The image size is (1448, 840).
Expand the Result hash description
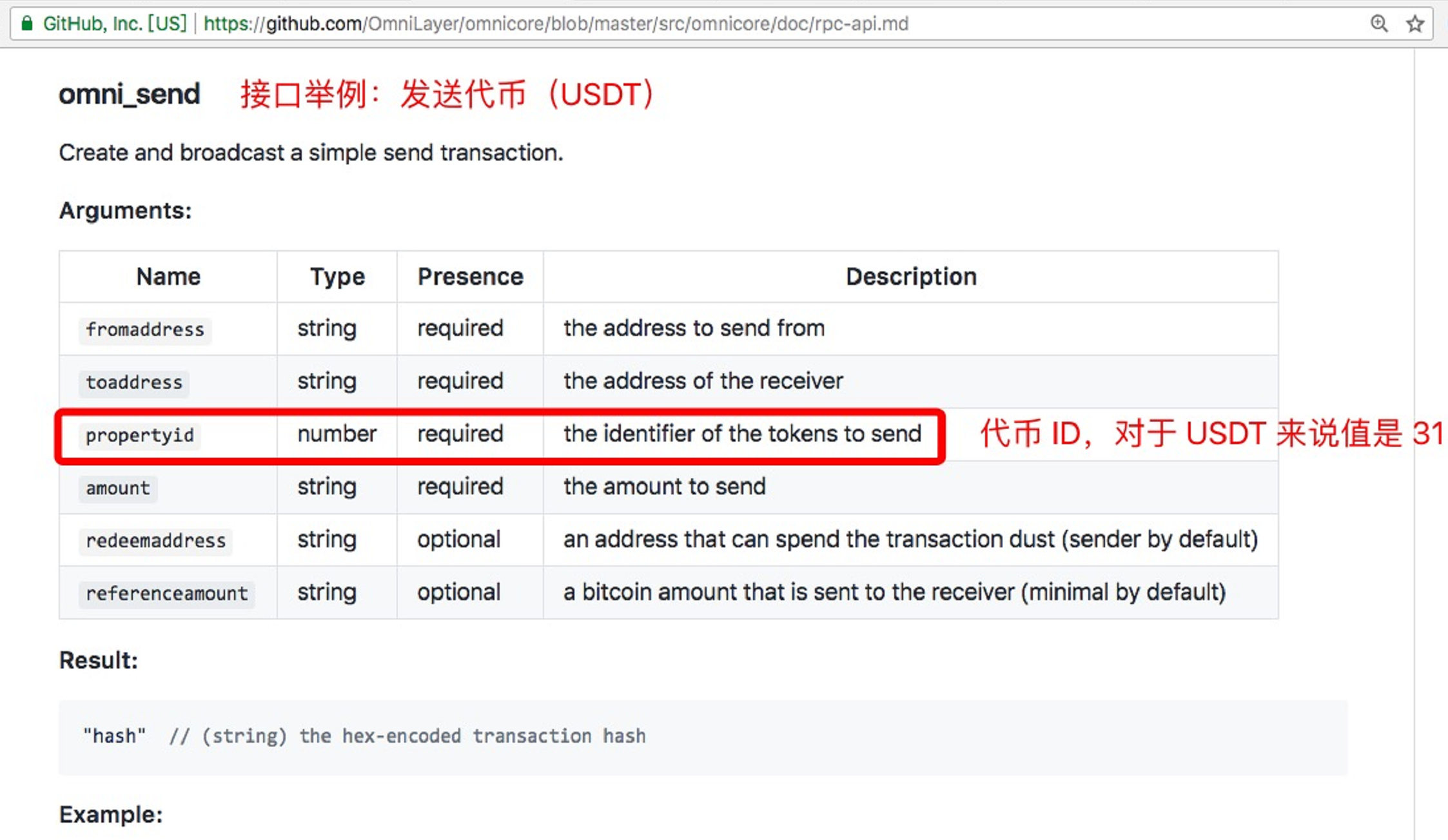tap(364, 736)
